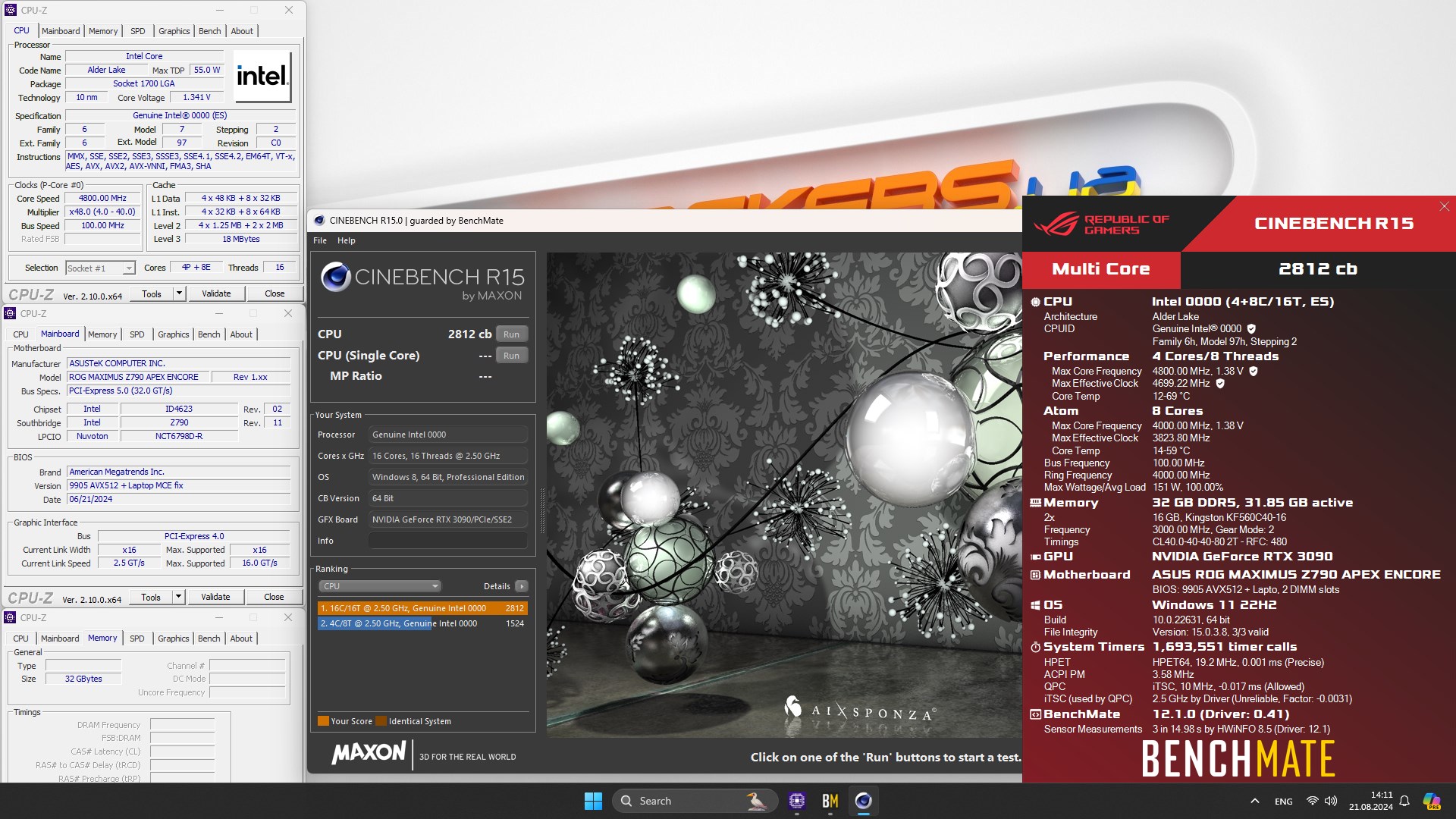Run the CPU Single Core test
The height and width of the screenshot is (819, 1456).
pyautogui.click(x=512, y=356)
